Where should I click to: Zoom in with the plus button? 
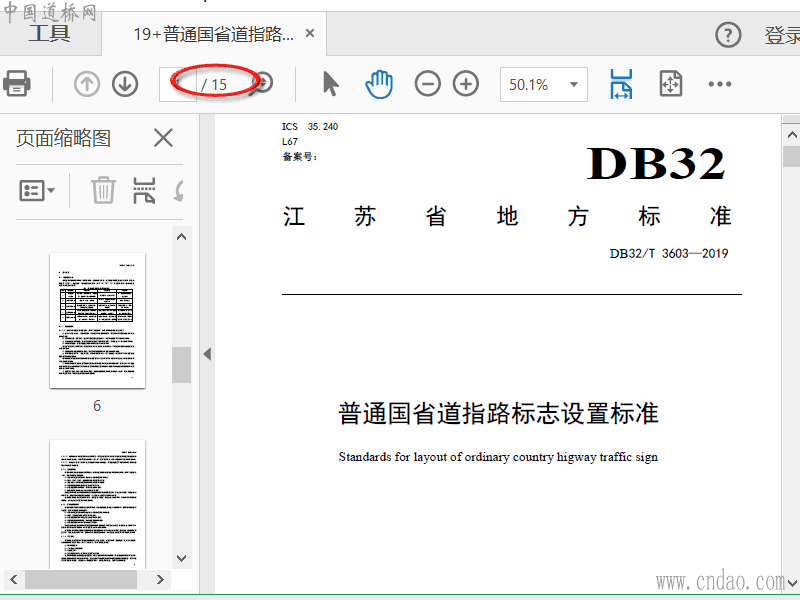(466, 84)
